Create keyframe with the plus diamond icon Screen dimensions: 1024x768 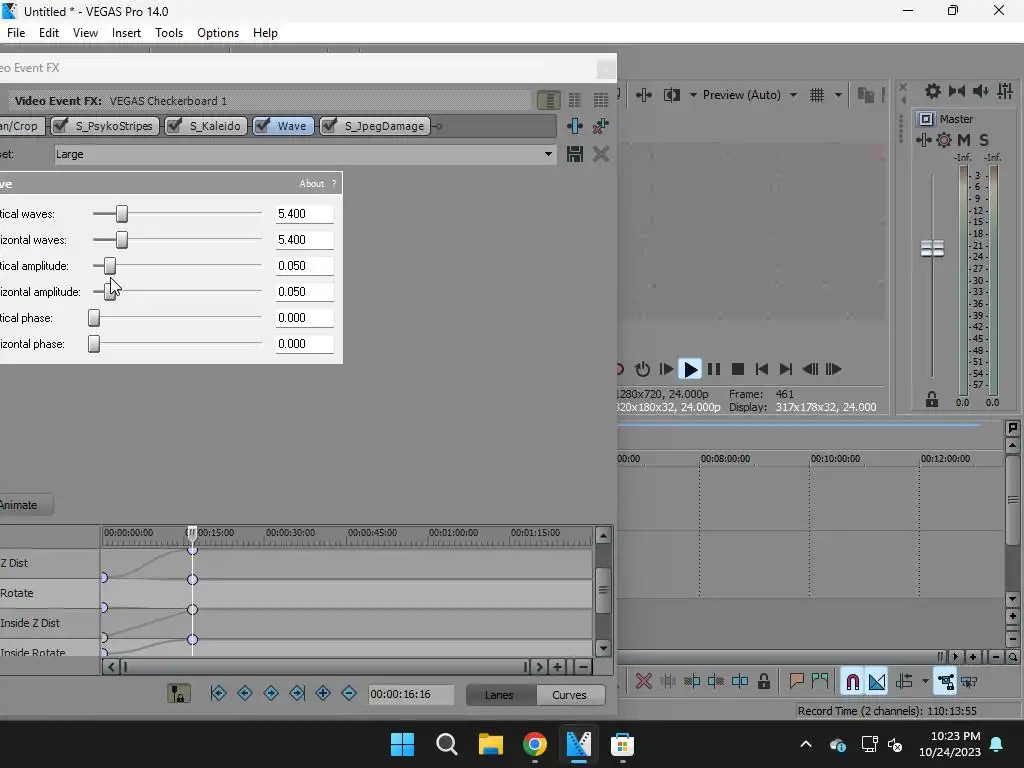[323, 694]
